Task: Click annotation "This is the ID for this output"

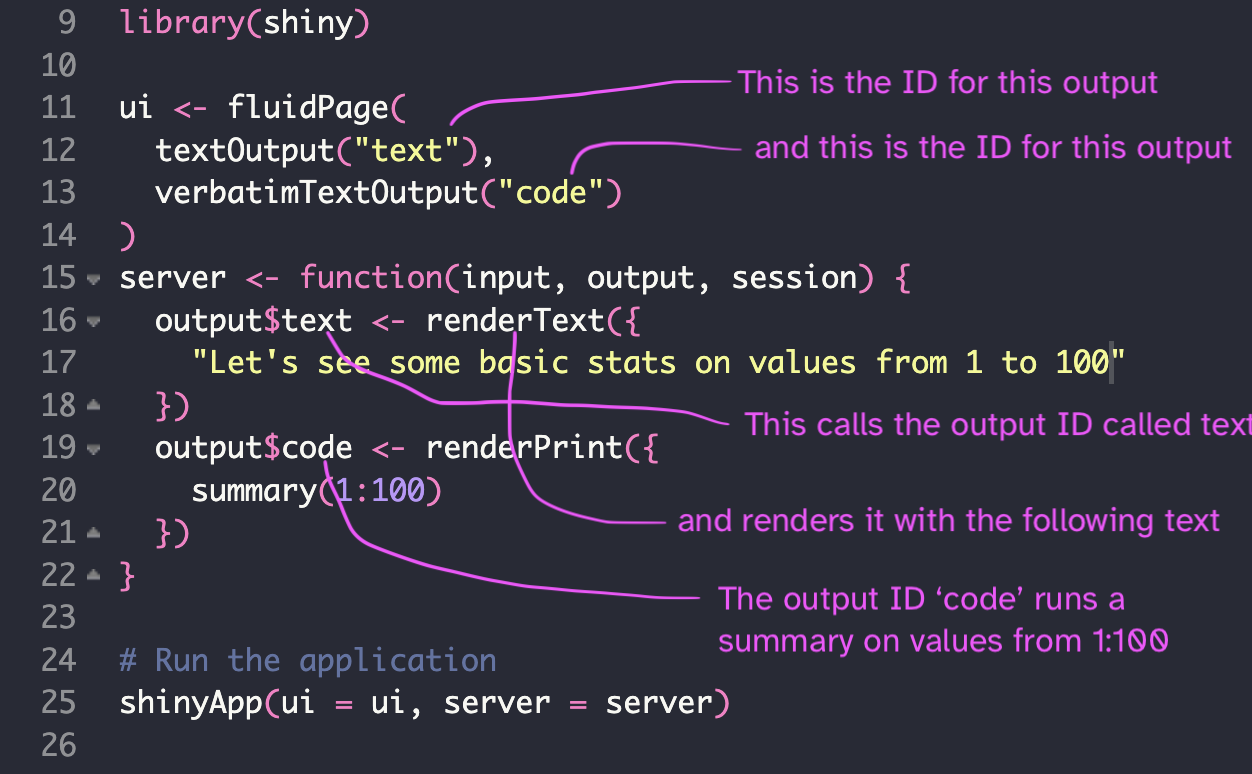Action: [x=947, y=82]
